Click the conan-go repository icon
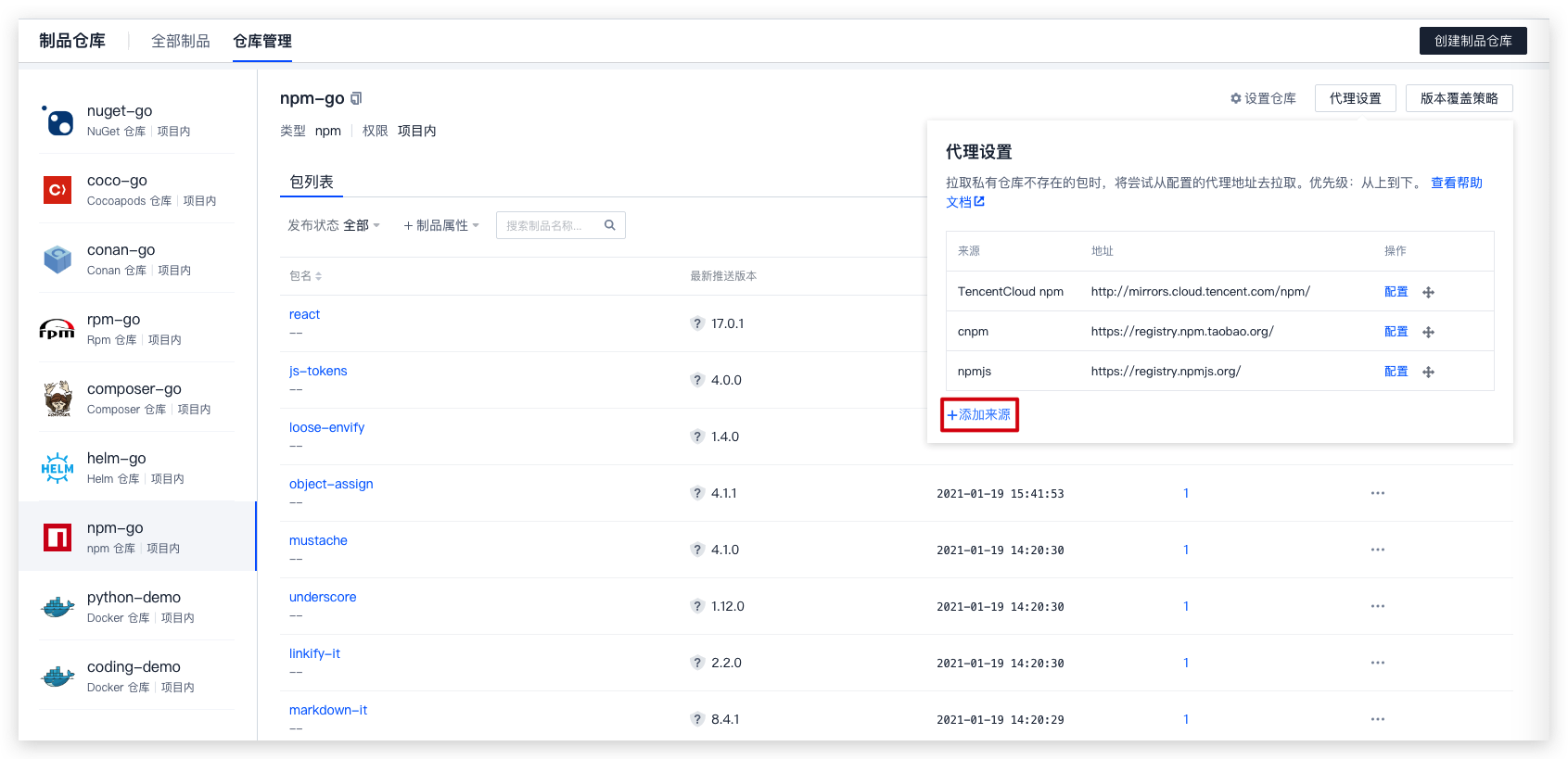Image resolution: width=1568 pixels, height=759 pixels. click(x=57, y=259)
